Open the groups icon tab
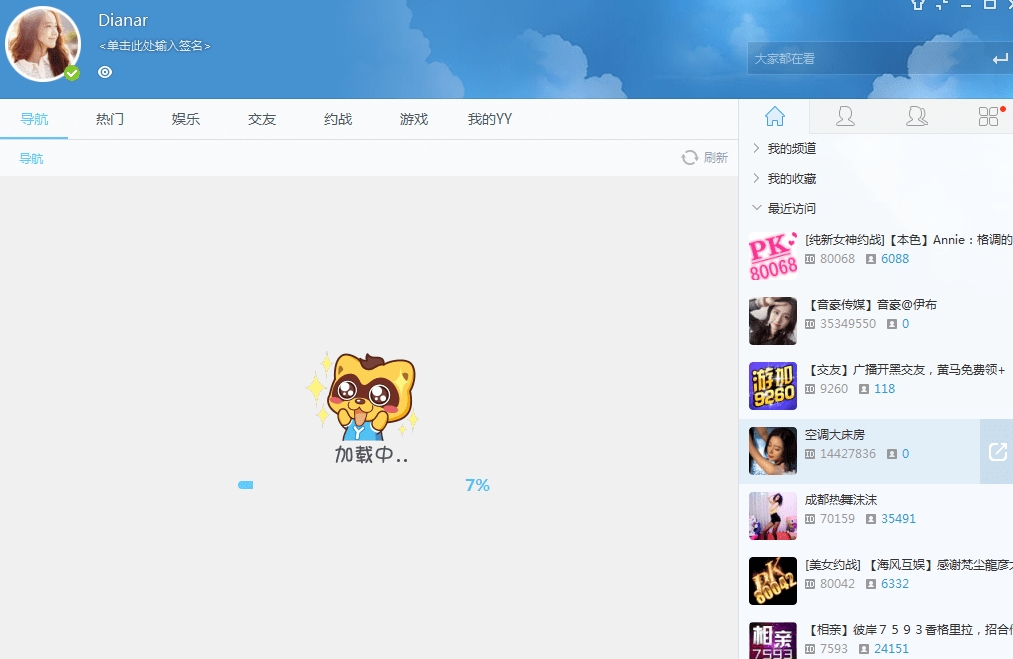Viewport: 1013px width, 659px height. click(x=916, y=117)
